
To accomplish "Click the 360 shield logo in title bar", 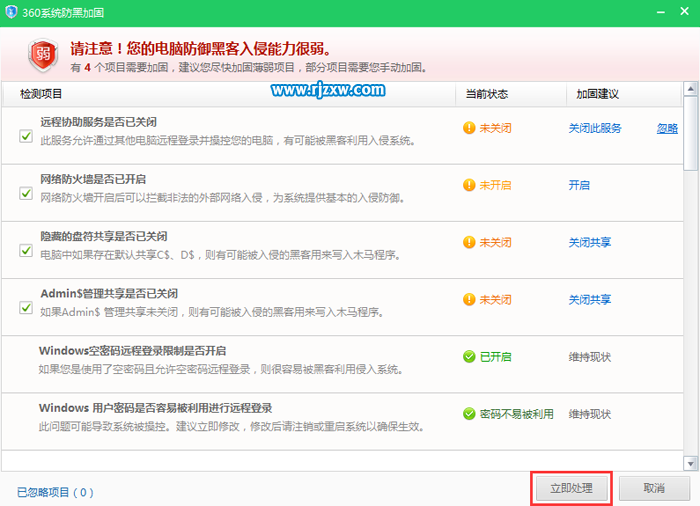I will pos(11,12).
